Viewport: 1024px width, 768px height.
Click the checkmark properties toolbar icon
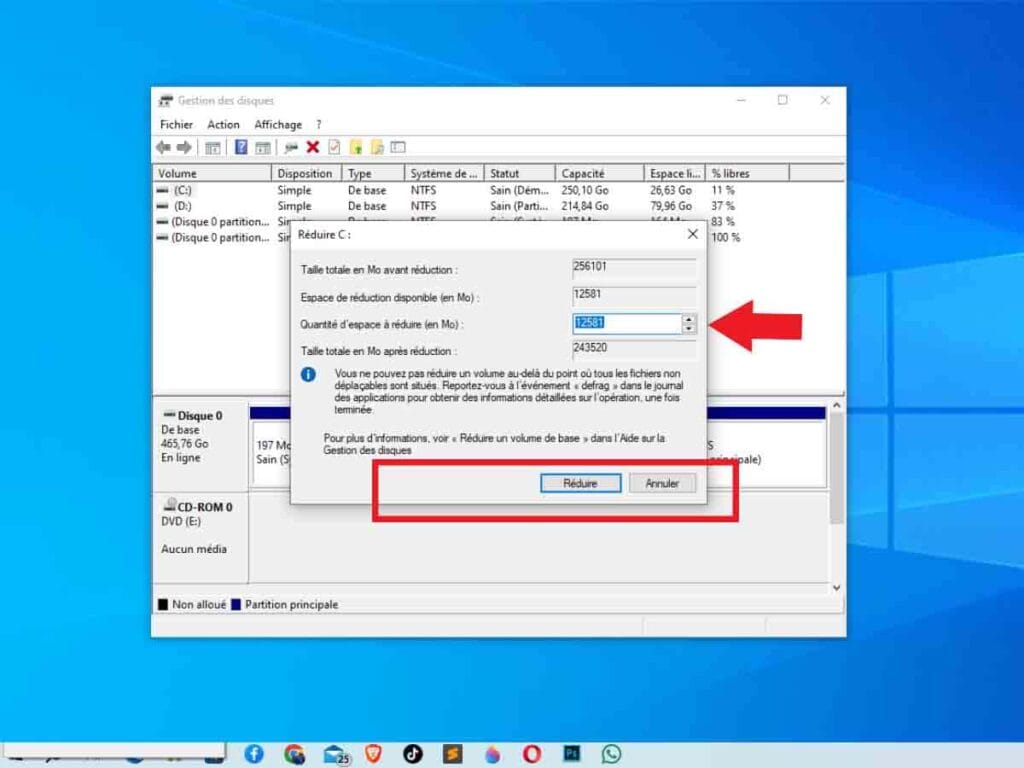334,148
